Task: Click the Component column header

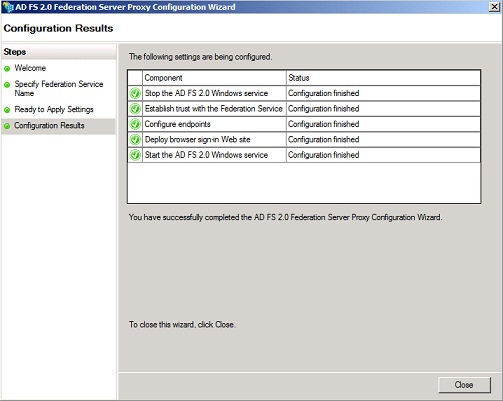Action: (x=214, y=78)
